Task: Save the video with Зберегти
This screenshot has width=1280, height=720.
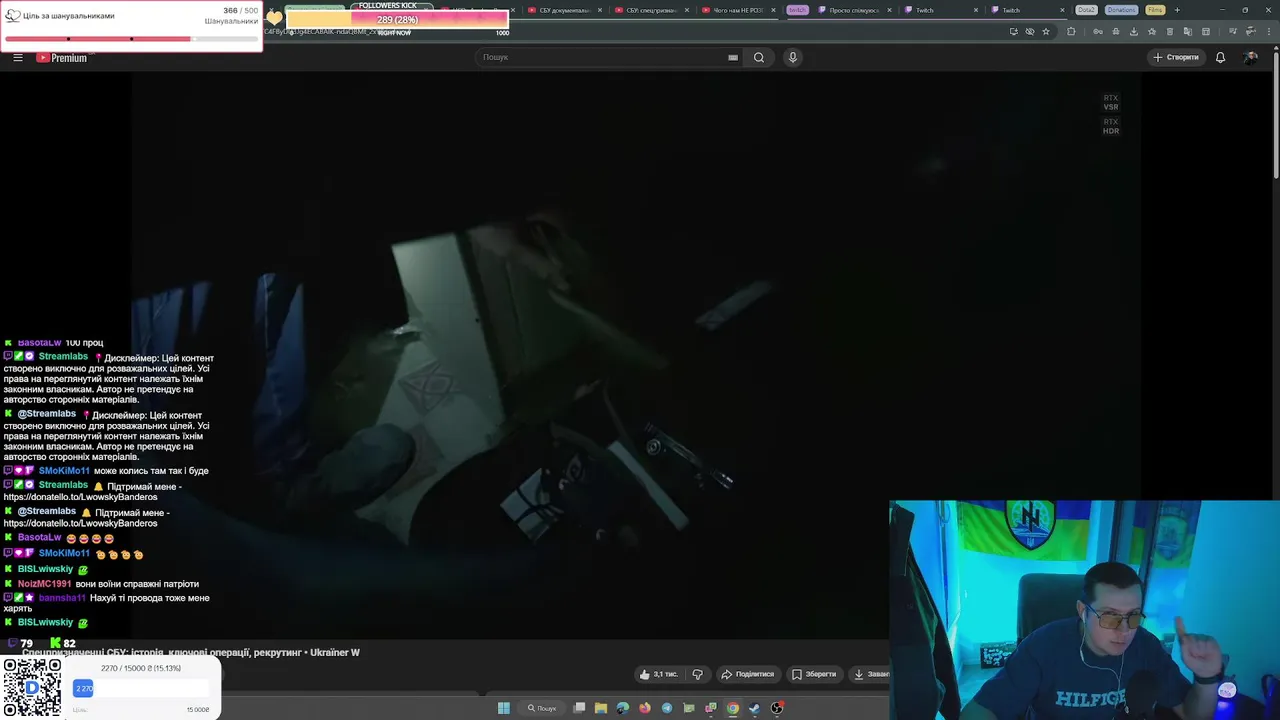Action: click(x=814, y=674)
